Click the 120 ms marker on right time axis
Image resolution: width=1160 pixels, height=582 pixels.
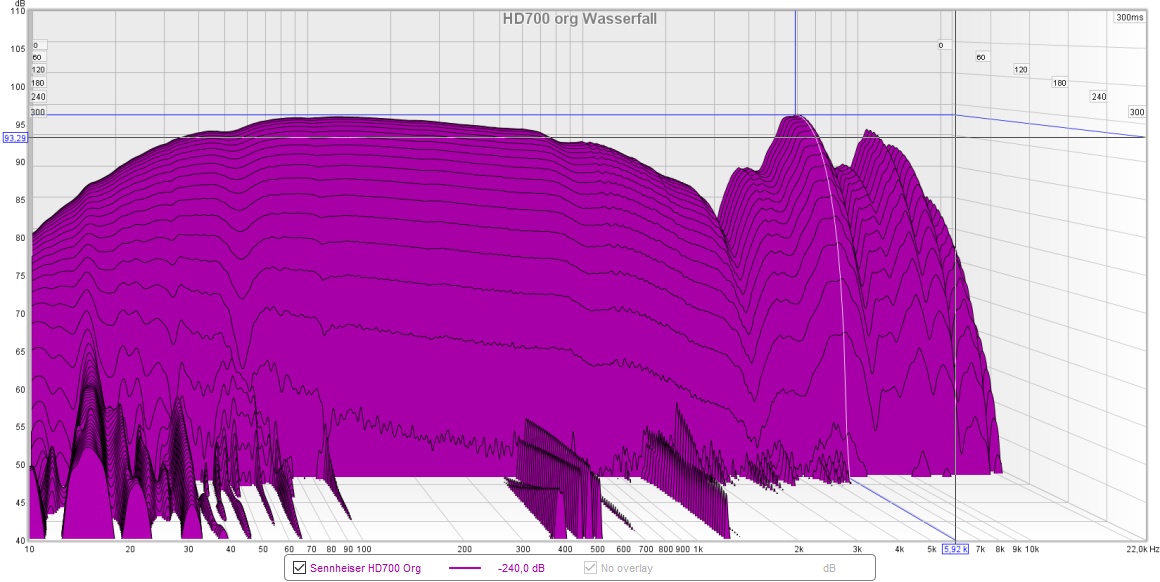click(x=1020, y=70)
